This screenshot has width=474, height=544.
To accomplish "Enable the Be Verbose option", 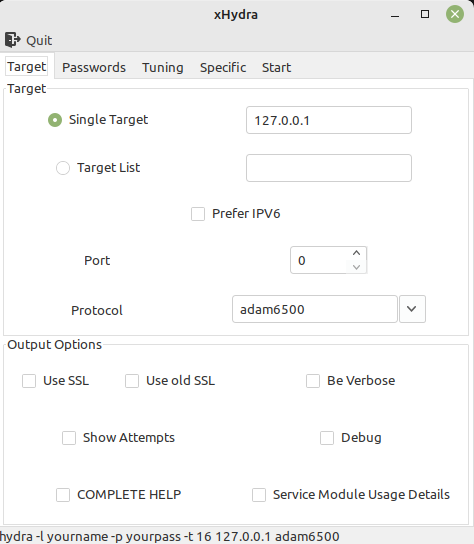I will point(313,381).
